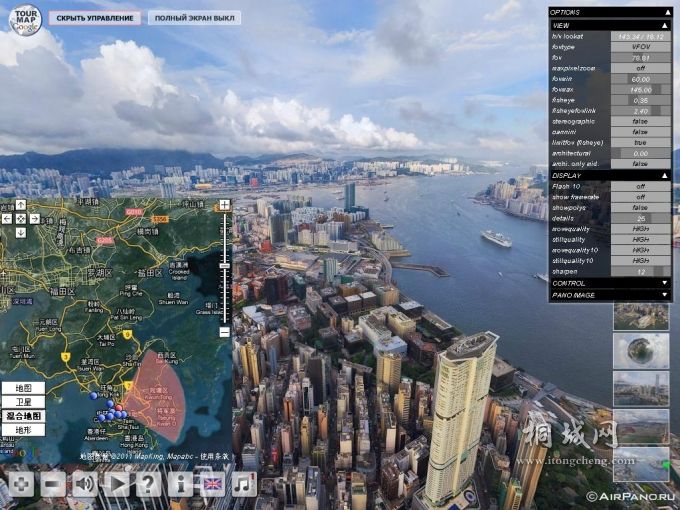Mute sound with the speaker icon
The width and height of the screenshot is (680, 510).
85,485
